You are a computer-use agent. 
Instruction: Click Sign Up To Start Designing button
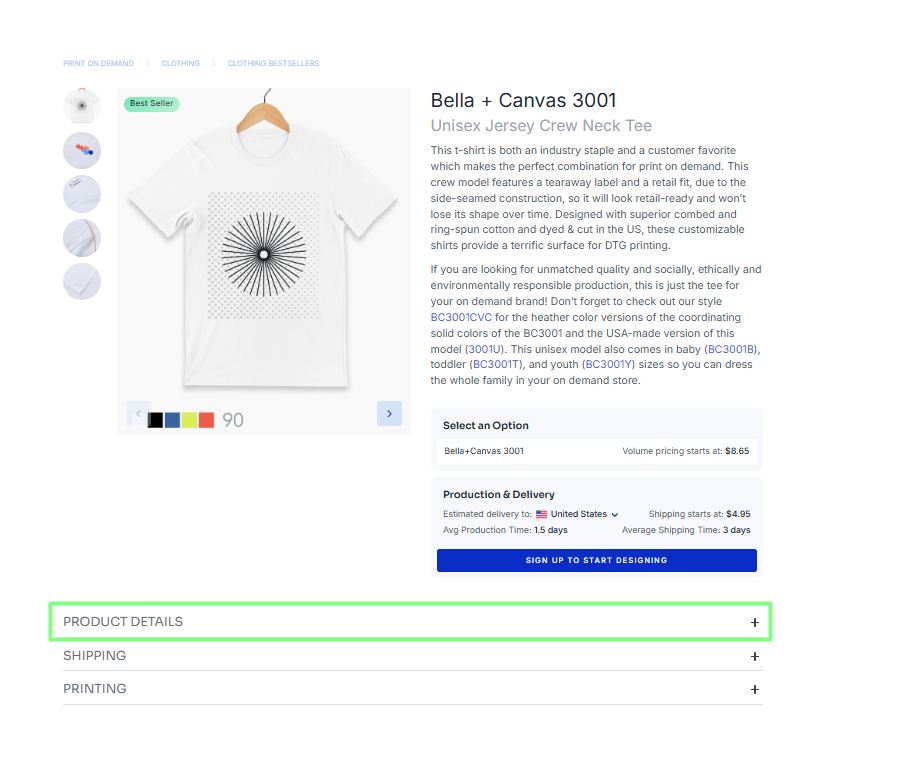click(x=596, y=560)
